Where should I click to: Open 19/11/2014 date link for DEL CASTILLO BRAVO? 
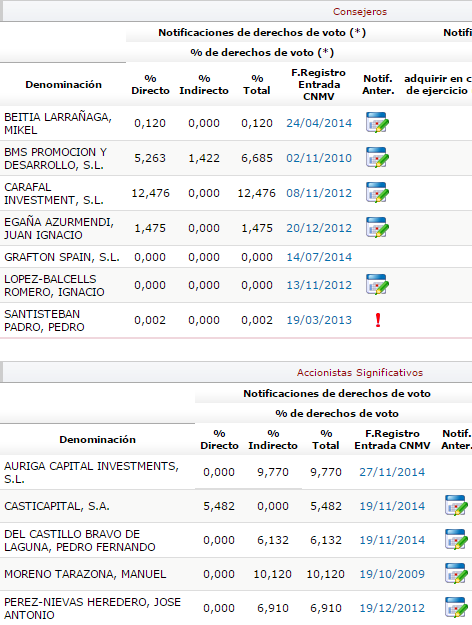click(x=392, y=540)
